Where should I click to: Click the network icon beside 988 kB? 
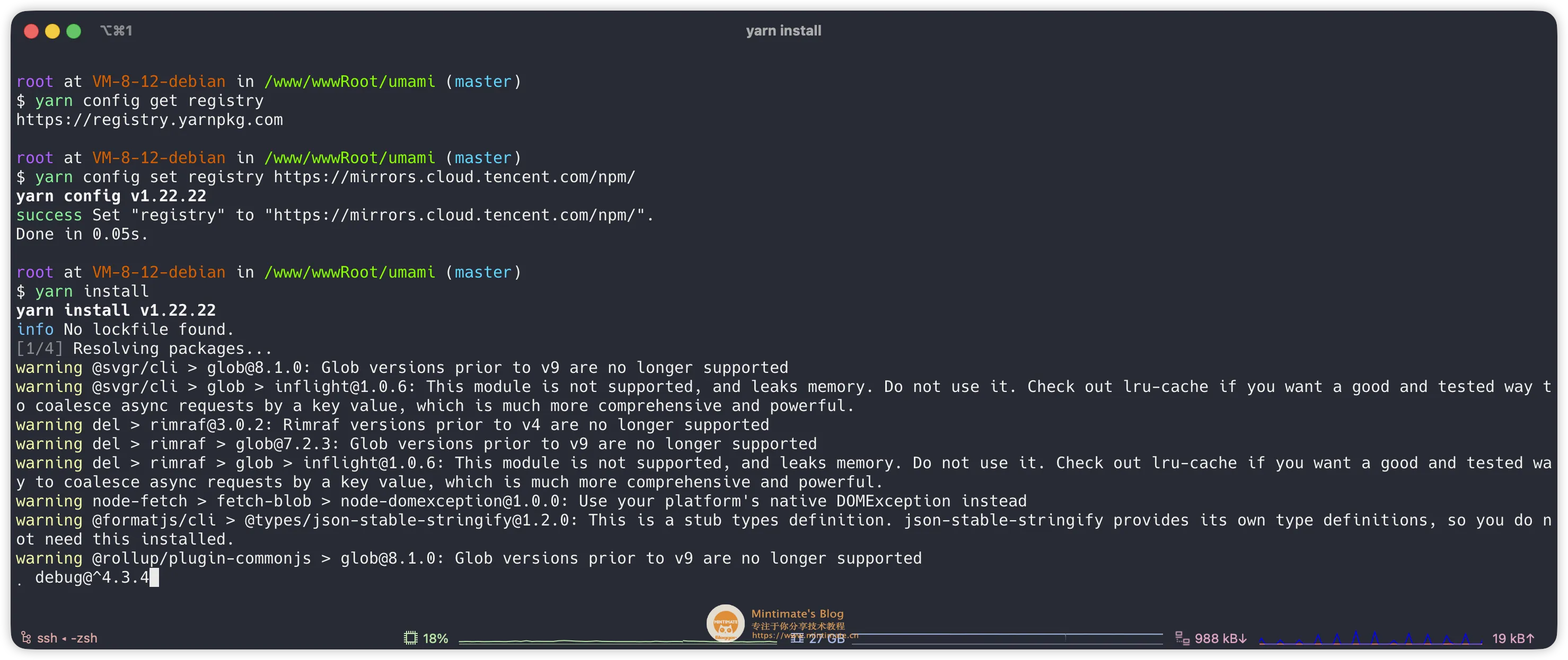pos(1182,638)
